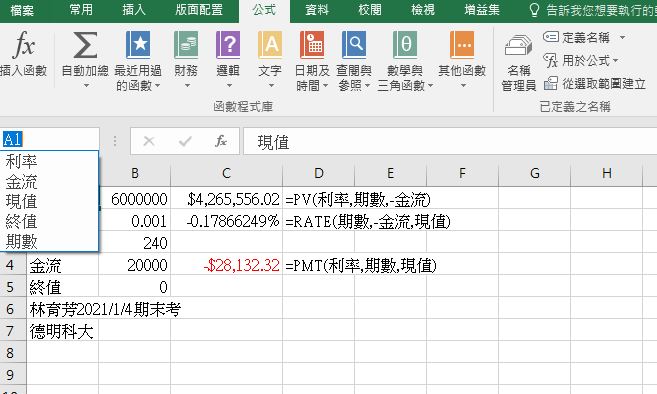Open the Name Manager (名稱管理員)

519,63
